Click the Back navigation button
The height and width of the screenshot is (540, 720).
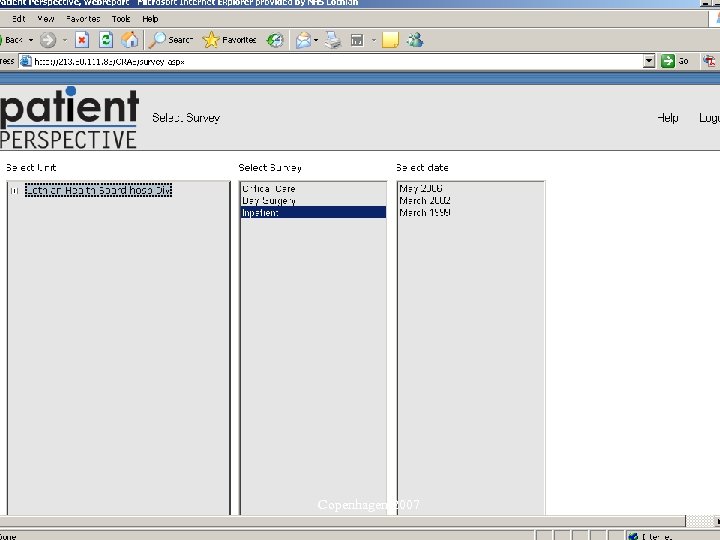click(x=11, y=40)
